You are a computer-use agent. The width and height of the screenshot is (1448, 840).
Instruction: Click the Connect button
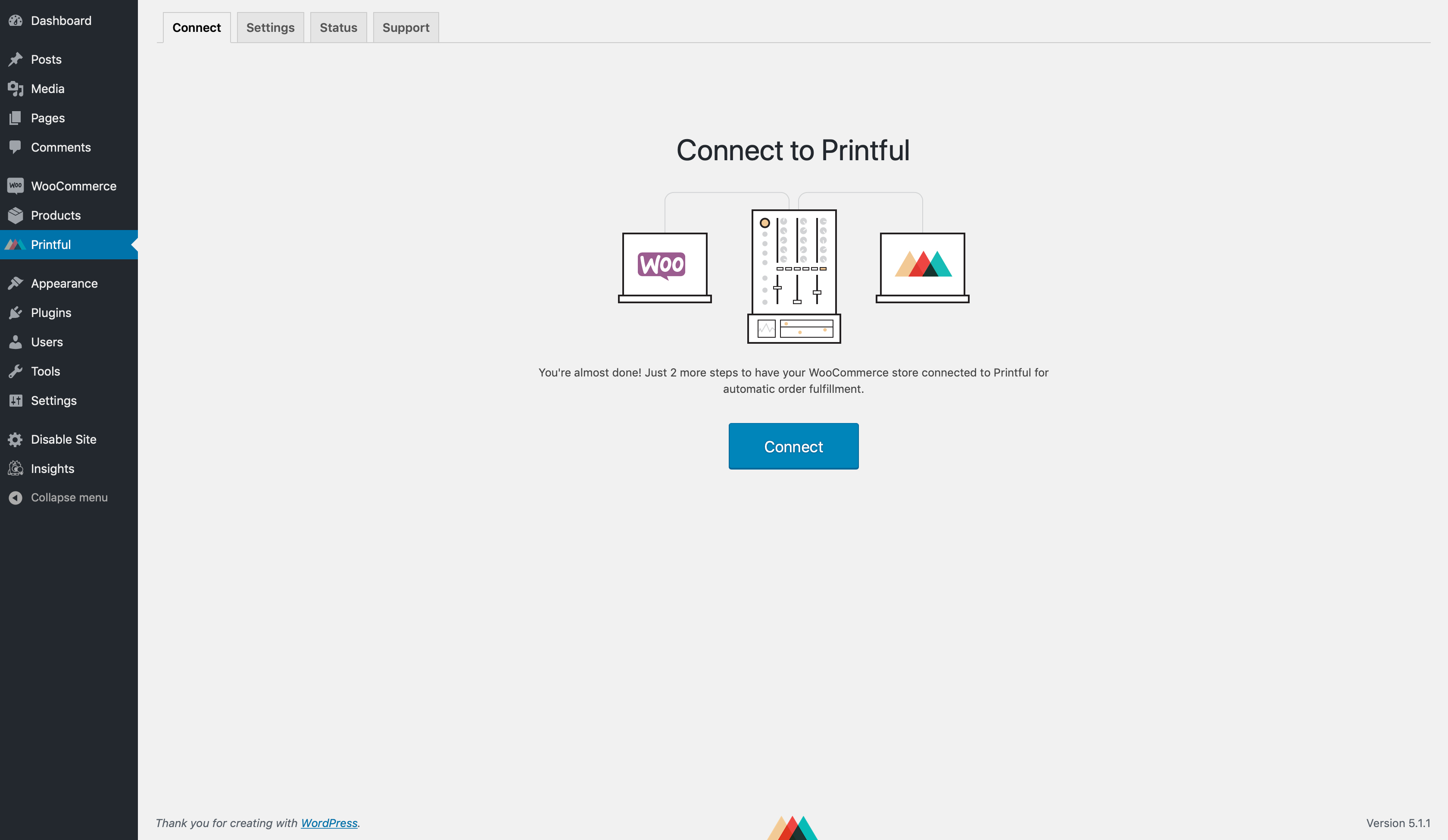793,445
